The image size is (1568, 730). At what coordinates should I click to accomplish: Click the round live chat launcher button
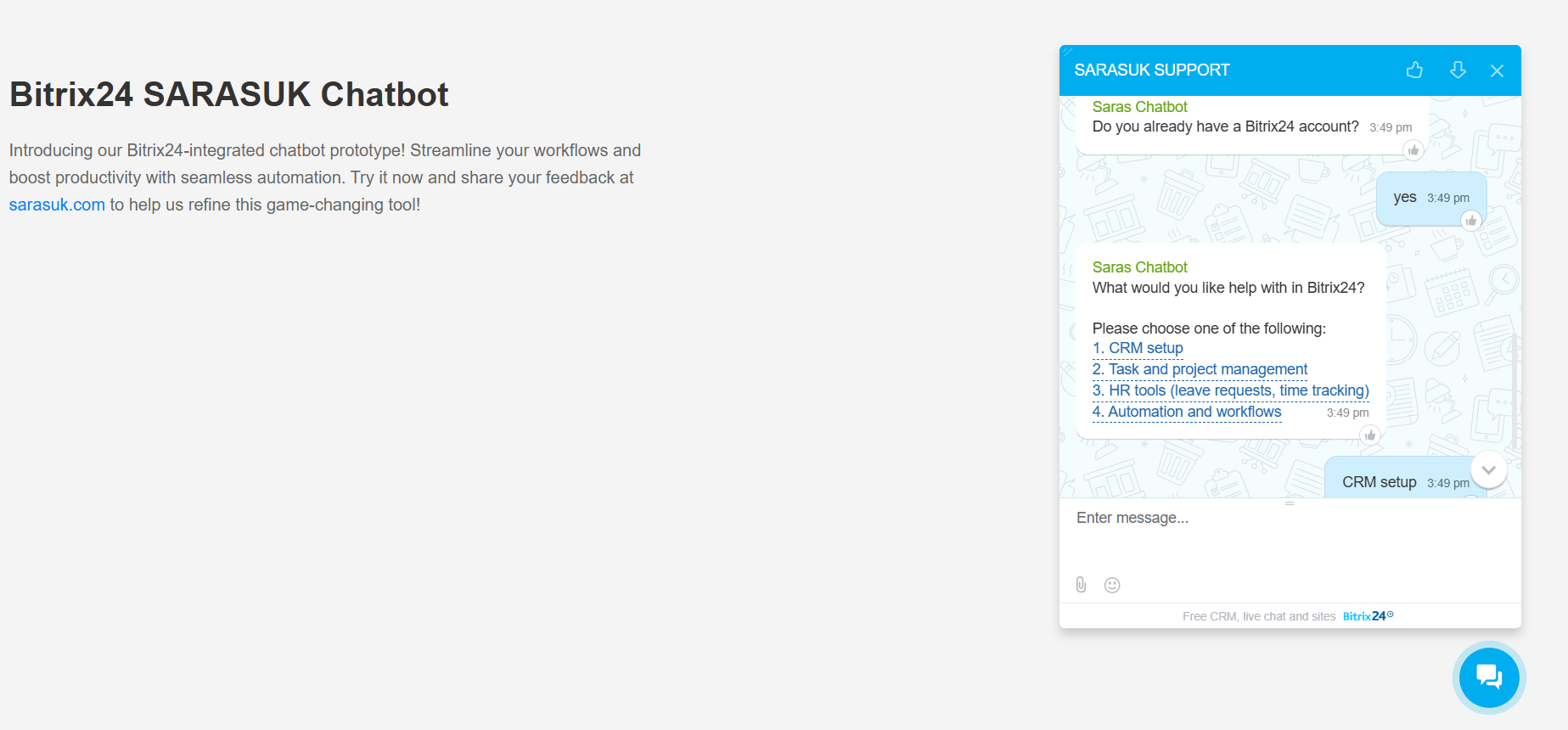(x=1489, y=677)
